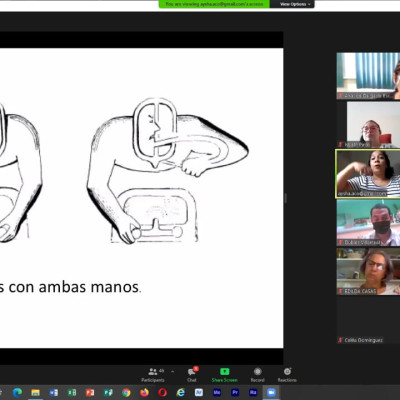
Task: Open the Participants panel
Action: pyautogui.click(x=153, y=375)
